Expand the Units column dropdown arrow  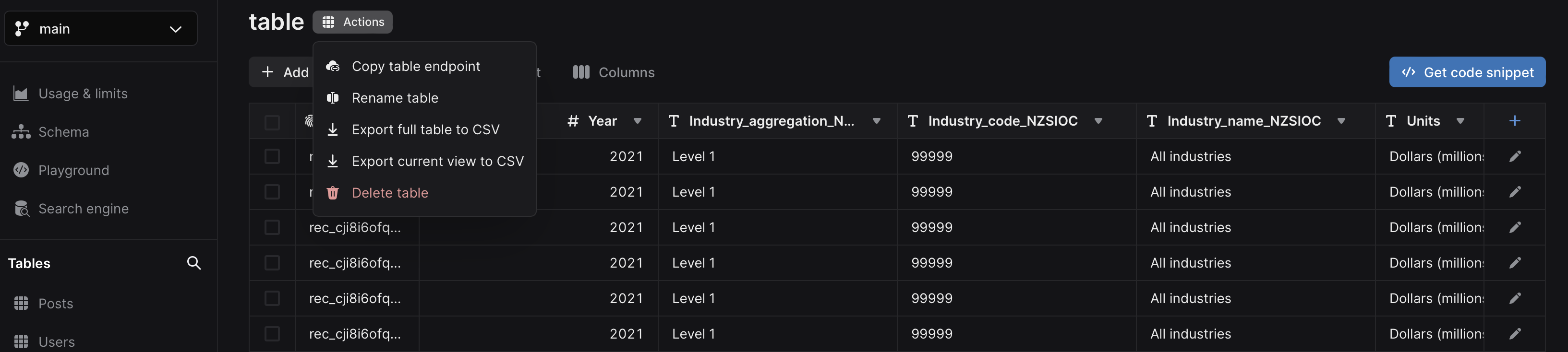pos(1460,121)
